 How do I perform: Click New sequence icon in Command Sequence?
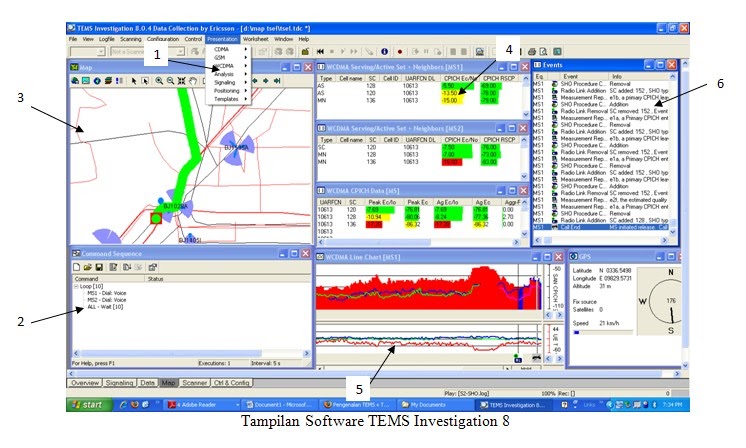(76, 267)
